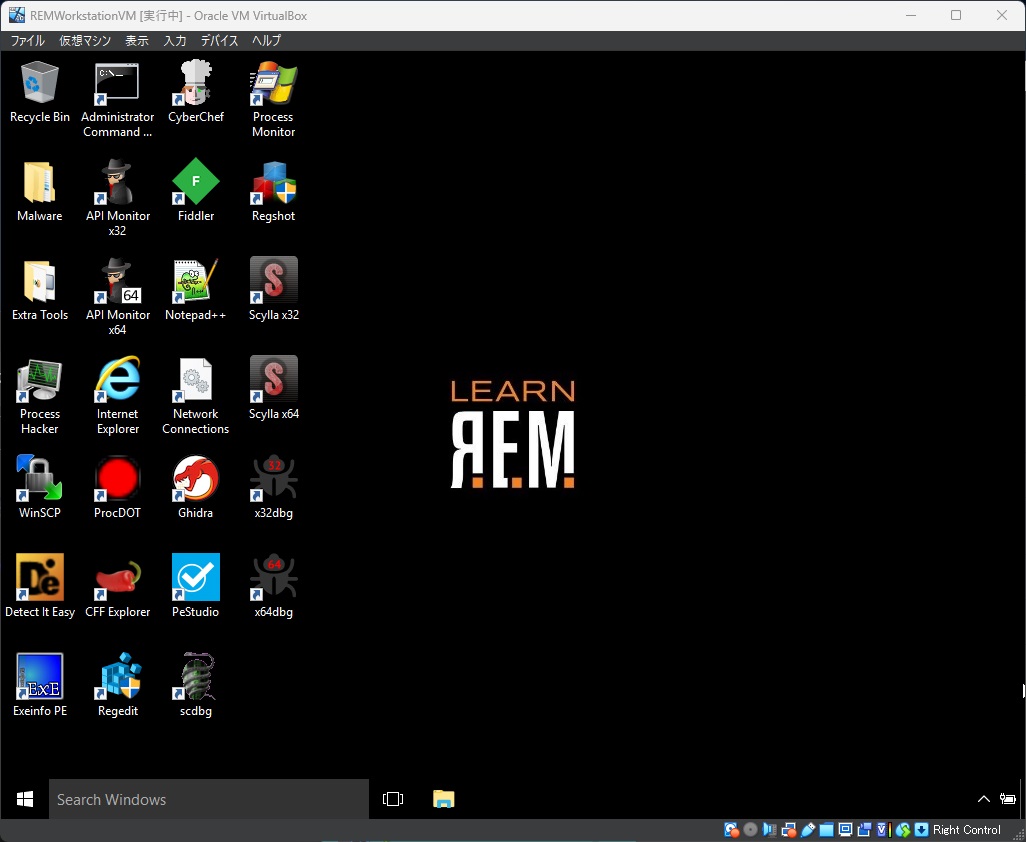Open the デバイス menu
Image resolution: width=1026 pixels, height=842 pixels.
(219, 41)
